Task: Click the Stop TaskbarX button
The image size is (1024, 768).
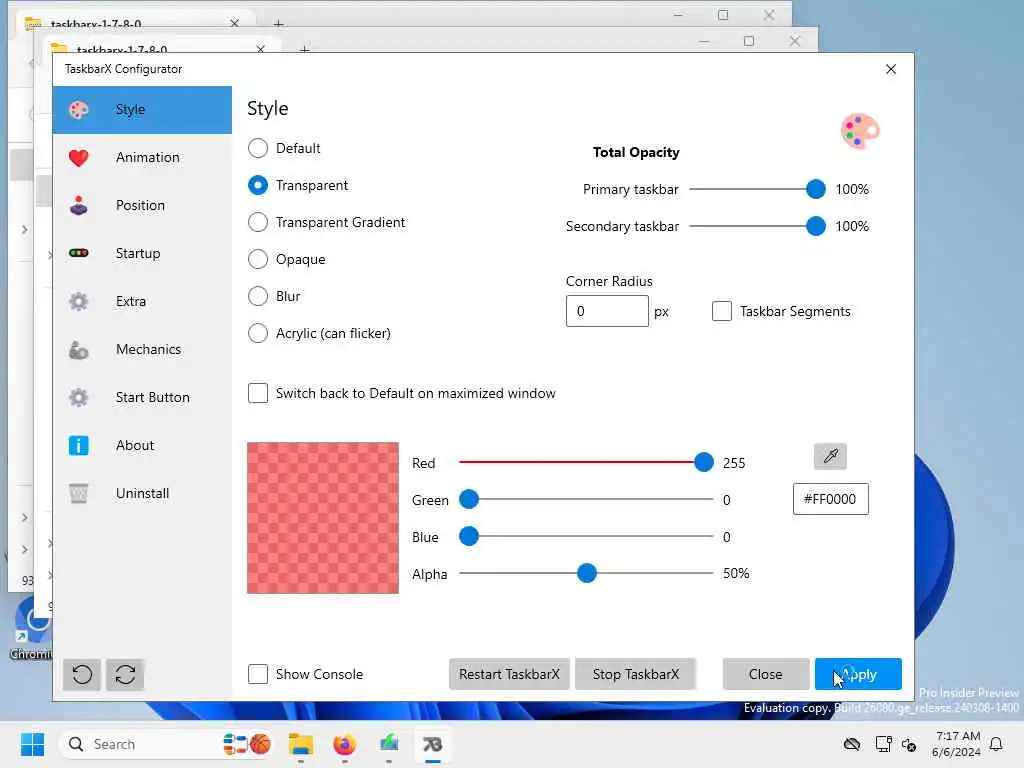Action: [635, 674]
